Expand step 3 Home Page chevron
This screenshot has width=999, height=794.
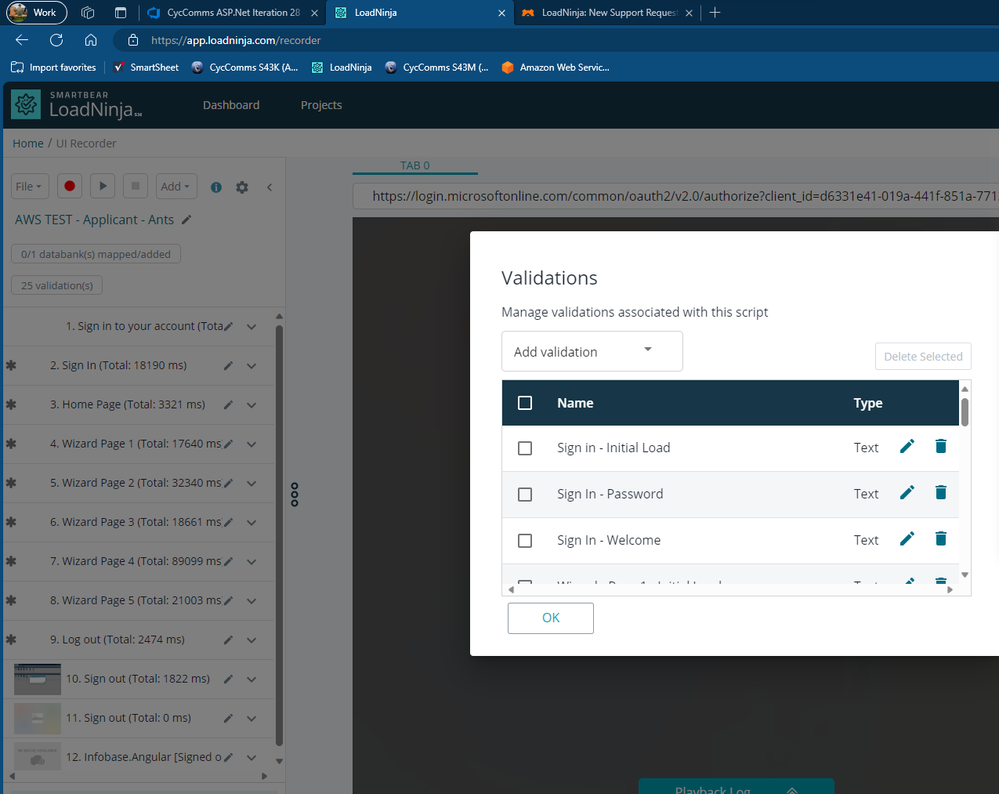(252, 405)
